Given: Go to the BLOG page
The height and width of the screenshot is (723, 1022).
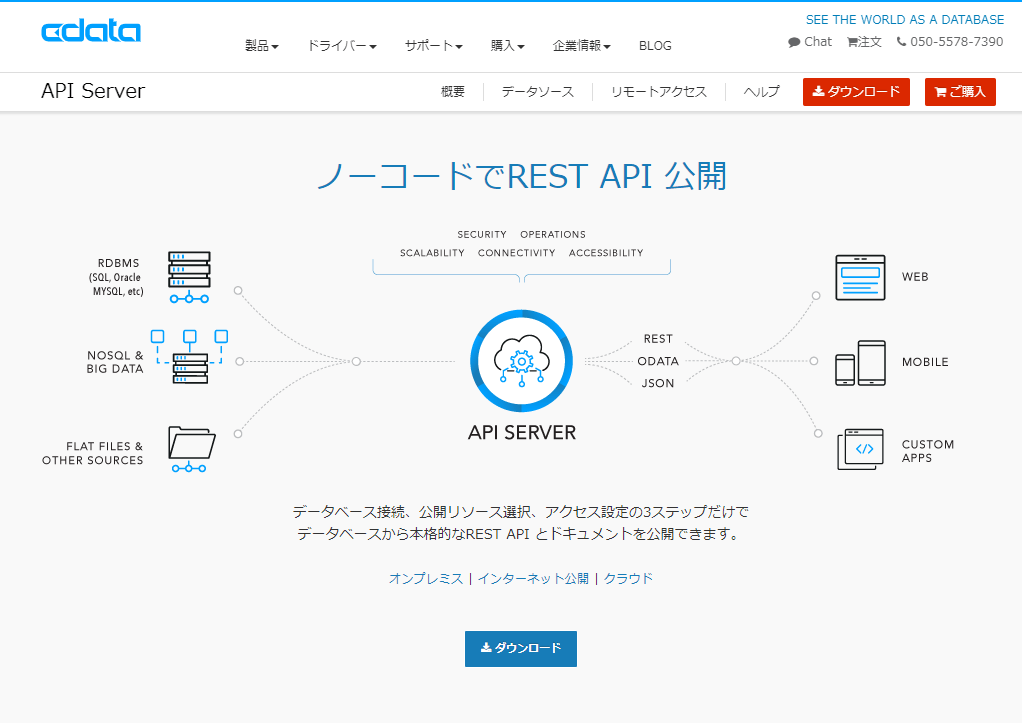Looking at the screenshot, I should point(655,46).
